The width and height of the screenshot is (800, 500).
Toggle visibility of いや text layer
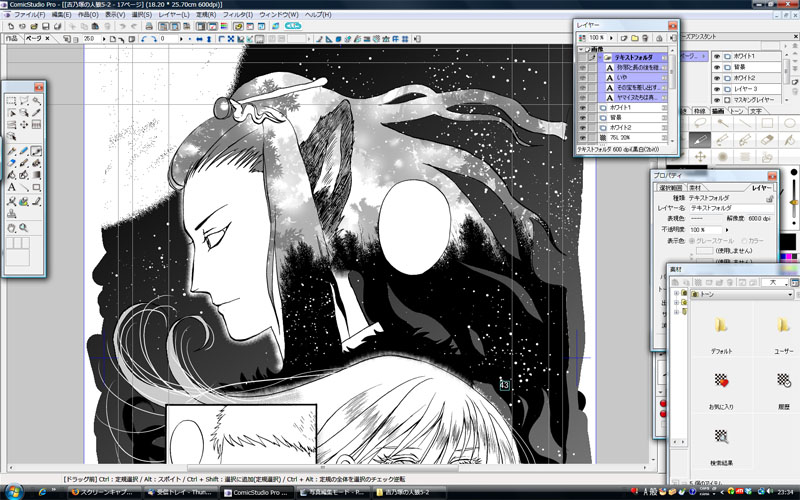click(x=583, y=78)
